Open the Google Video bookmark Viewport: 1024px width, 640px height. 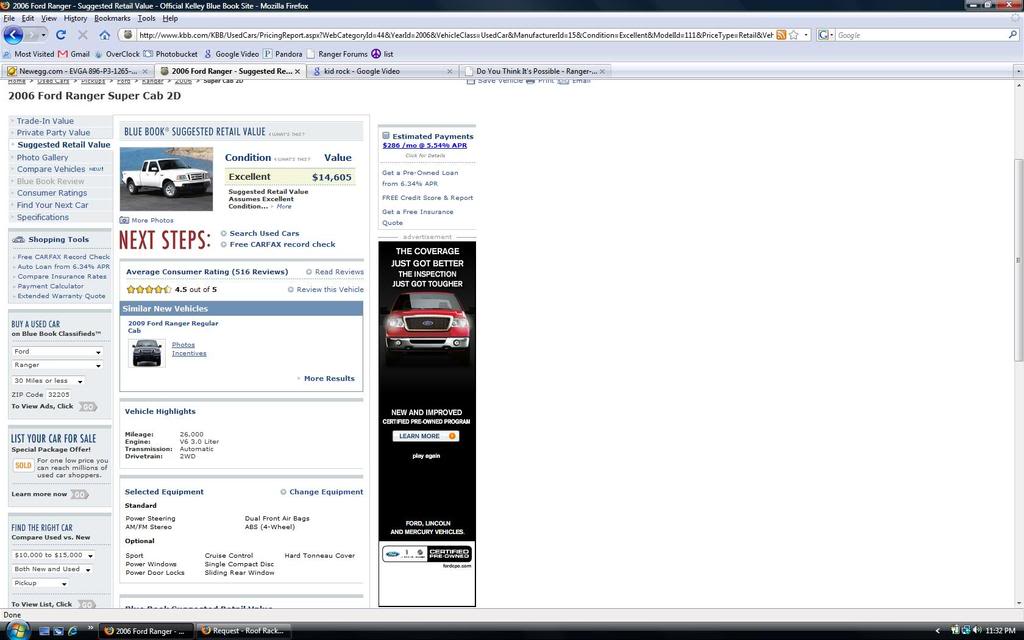[x=231, y=54]
